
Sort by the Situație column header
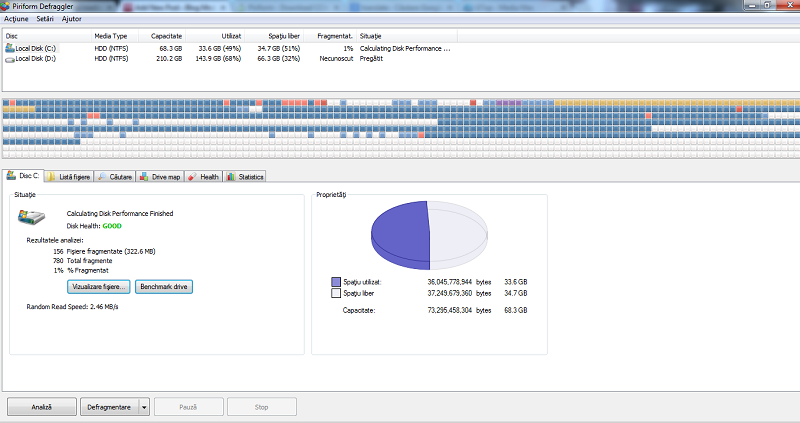[407, 36]
